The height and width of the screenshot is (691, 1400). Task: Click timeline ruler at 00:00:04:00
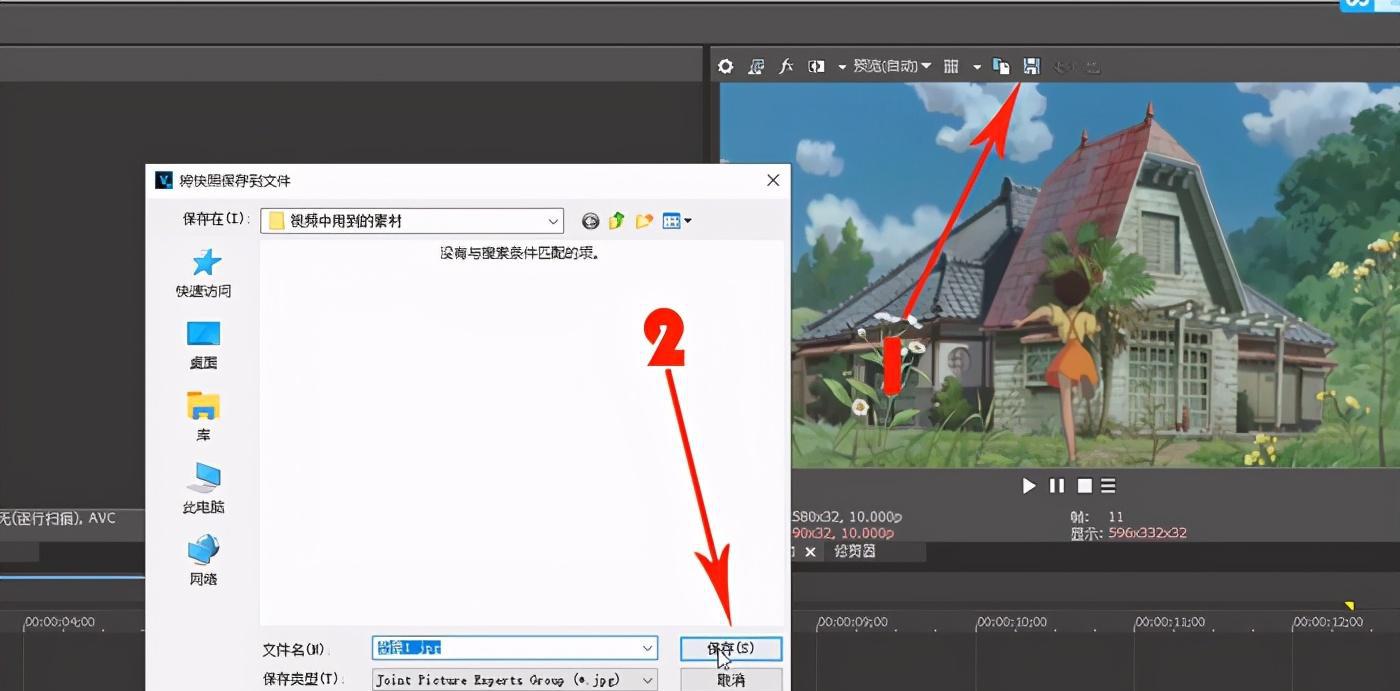[59, 622]
